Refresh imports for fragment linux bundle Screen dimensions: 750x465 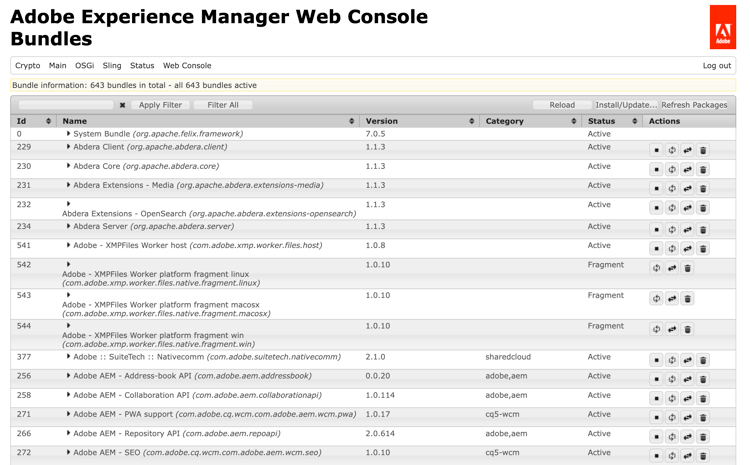(x=656, y=268)
